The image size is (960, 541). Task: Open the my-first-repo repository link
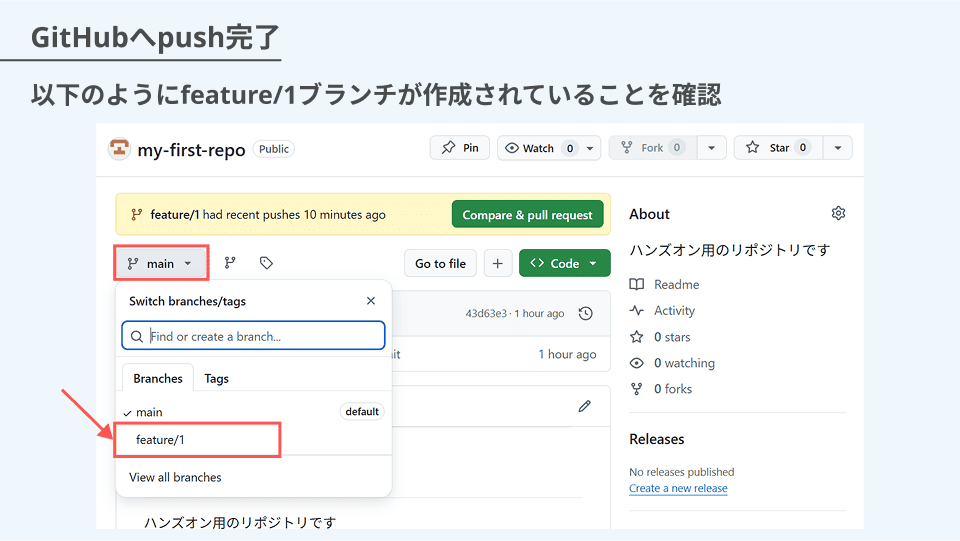(x=191, y=149)
